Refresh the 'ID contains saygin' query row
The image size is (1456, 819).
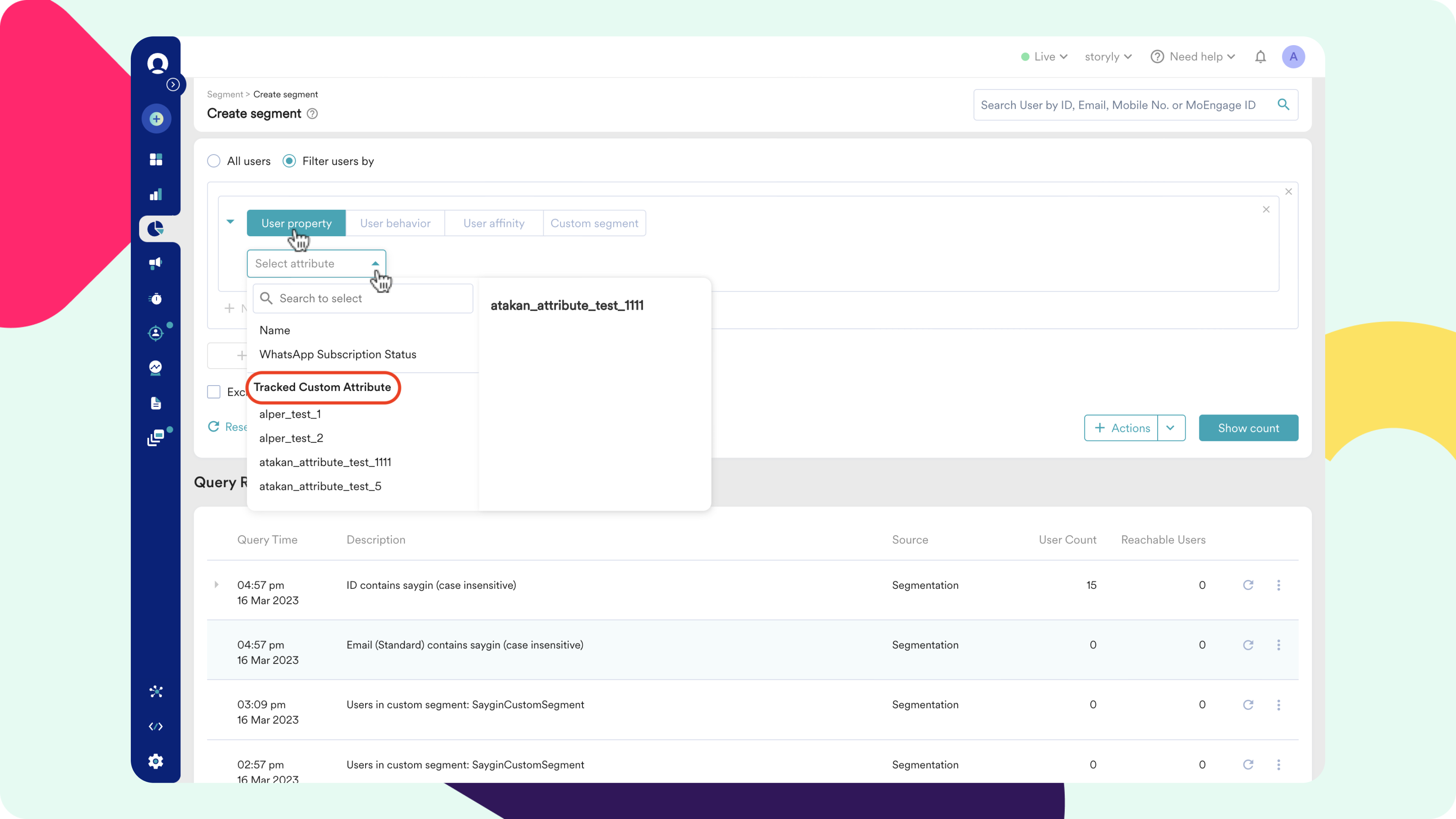coord(1248,585)
